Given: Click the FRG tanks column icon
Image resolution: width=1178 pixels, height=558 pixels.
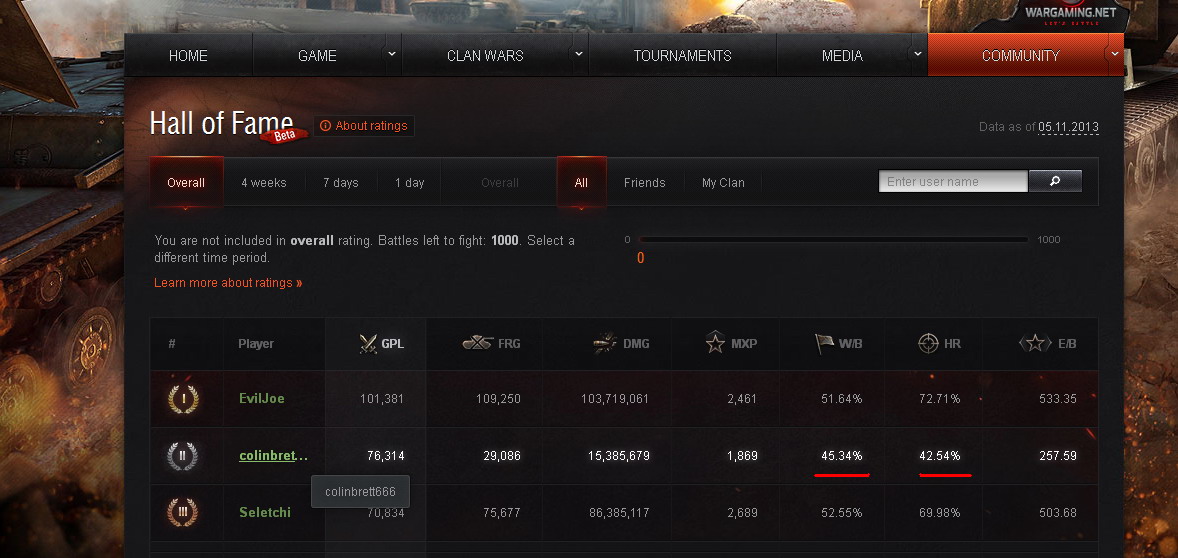Looking at the screenshot, I should tap(478, 343).
